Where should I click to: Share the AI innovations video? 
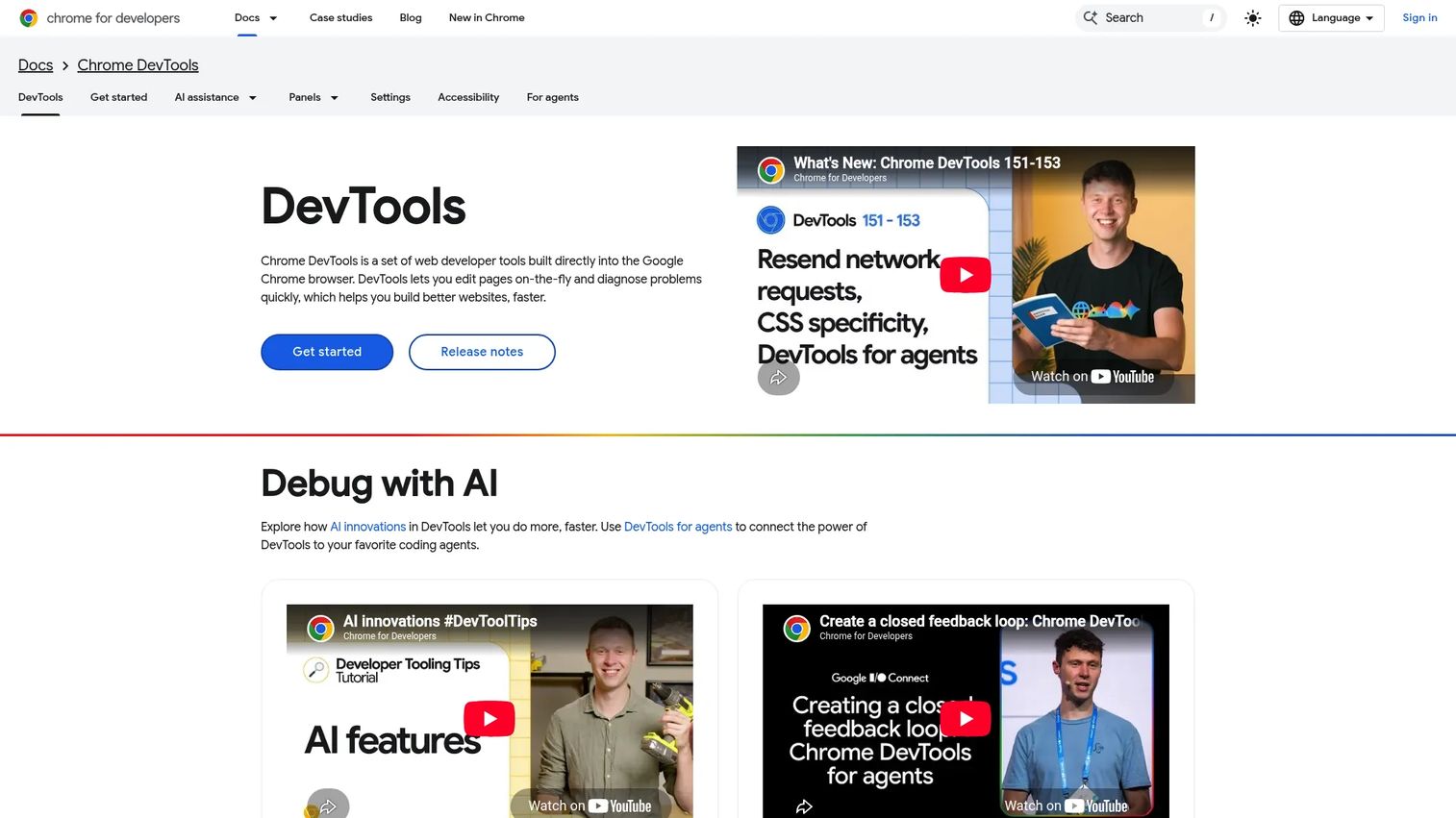[x=328, y=806]
